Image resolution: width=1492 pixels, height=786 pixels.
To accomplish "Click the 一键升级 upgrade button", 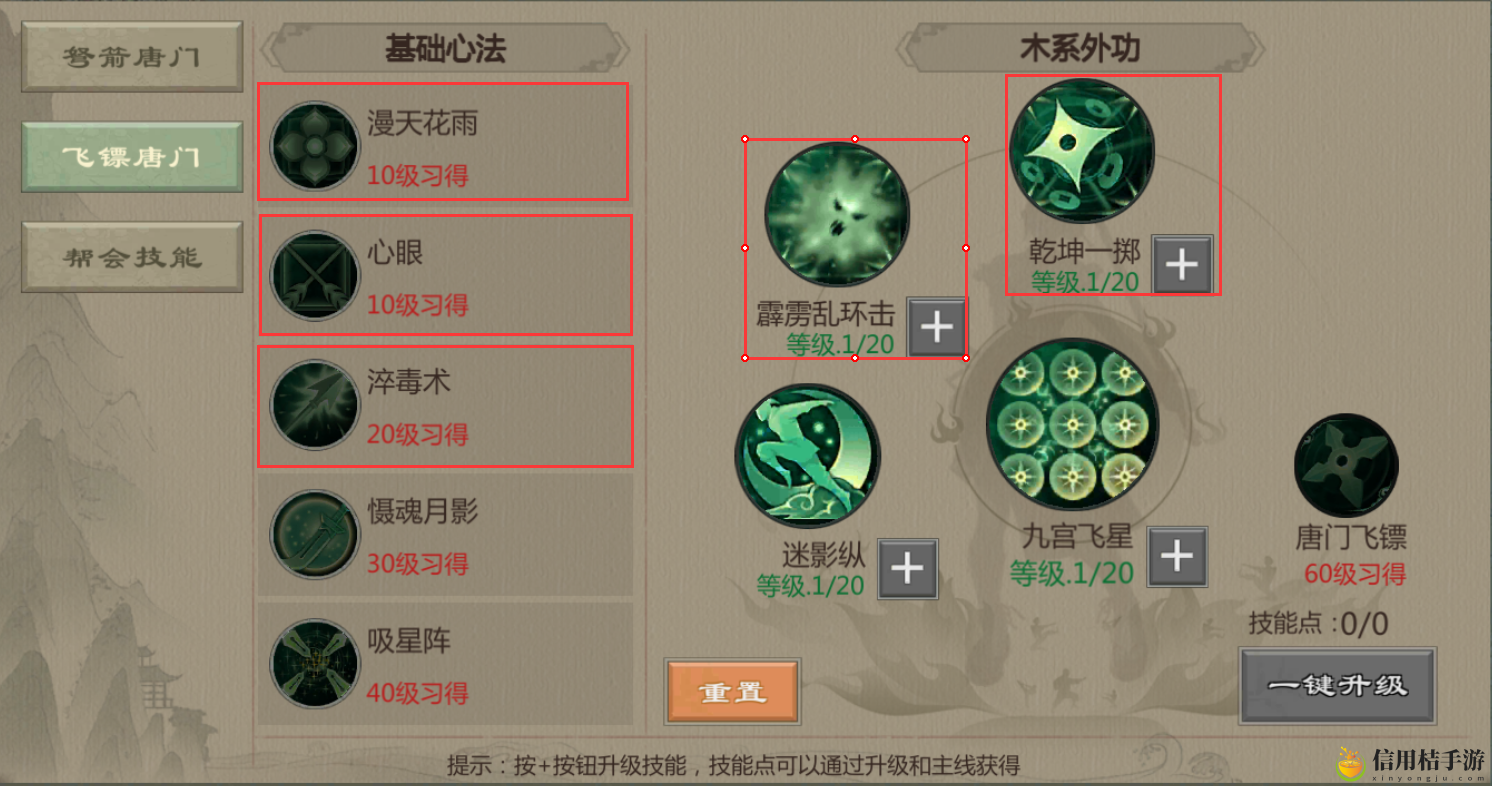I will [1338, 686].
